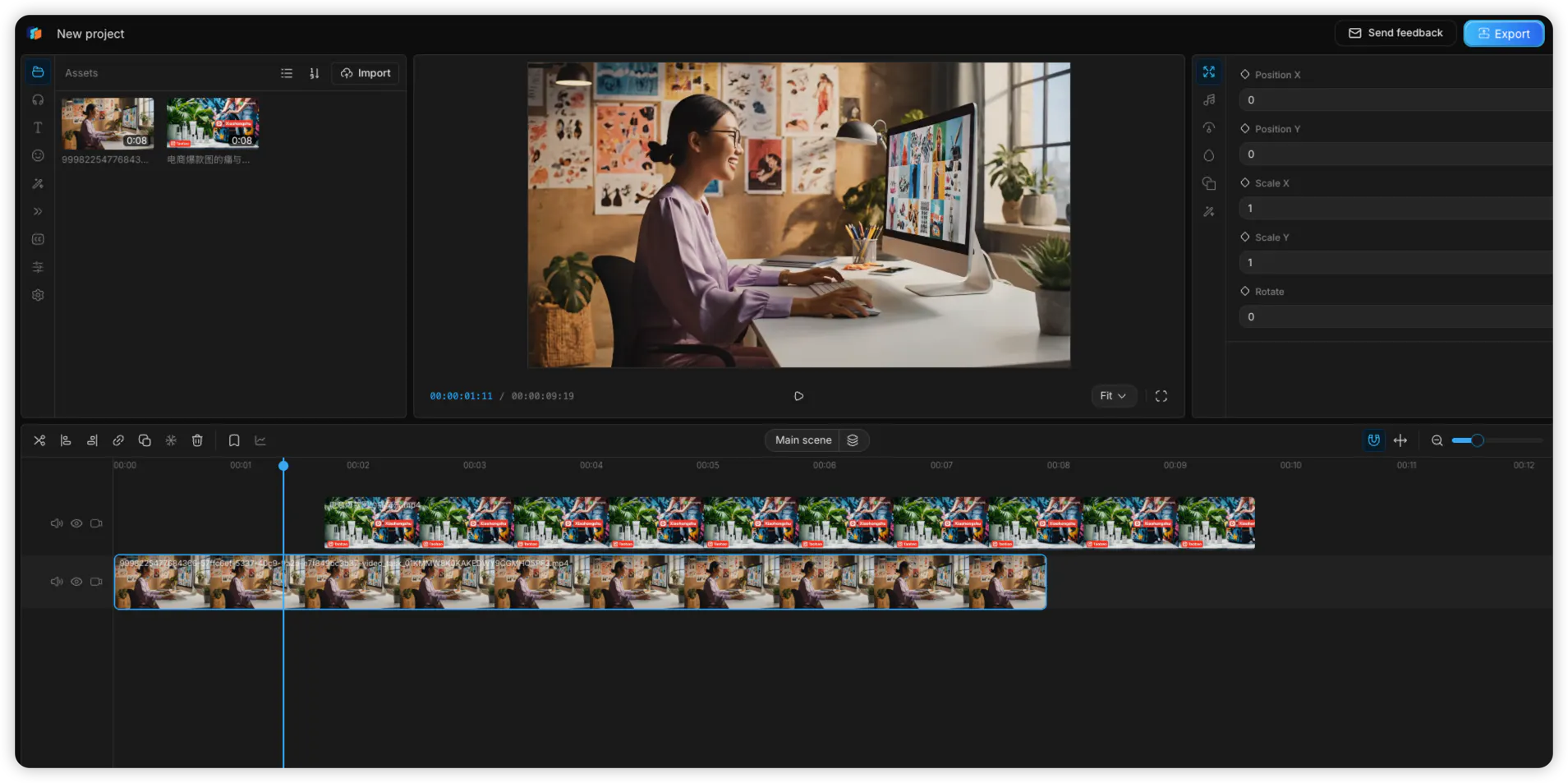1568x783 pixels.
Task: Click the Position X input field
Action: point(1396,100)
